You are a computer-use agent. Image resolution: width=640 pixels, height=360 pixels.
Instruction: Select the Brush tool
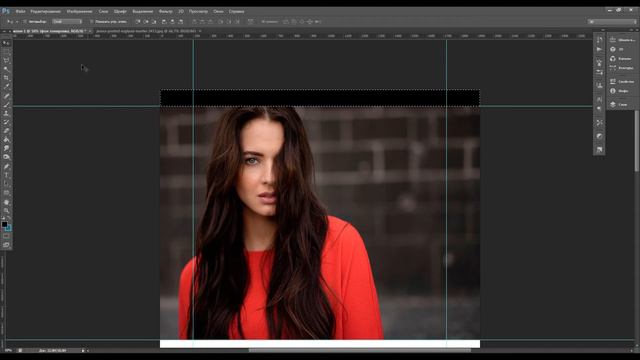[6, 104]
